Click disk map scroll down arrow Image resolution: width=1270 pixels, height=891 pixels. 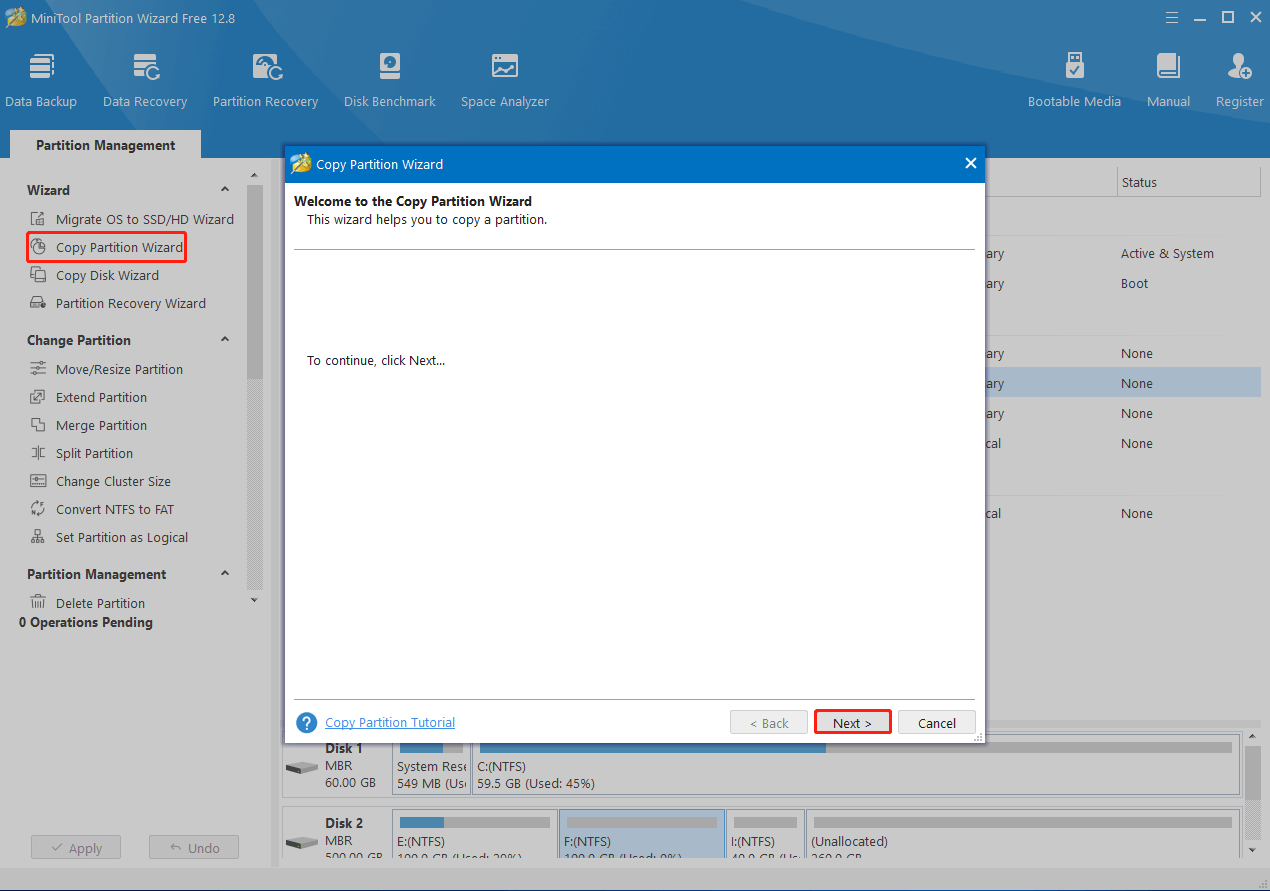(x=1252, y=849)
